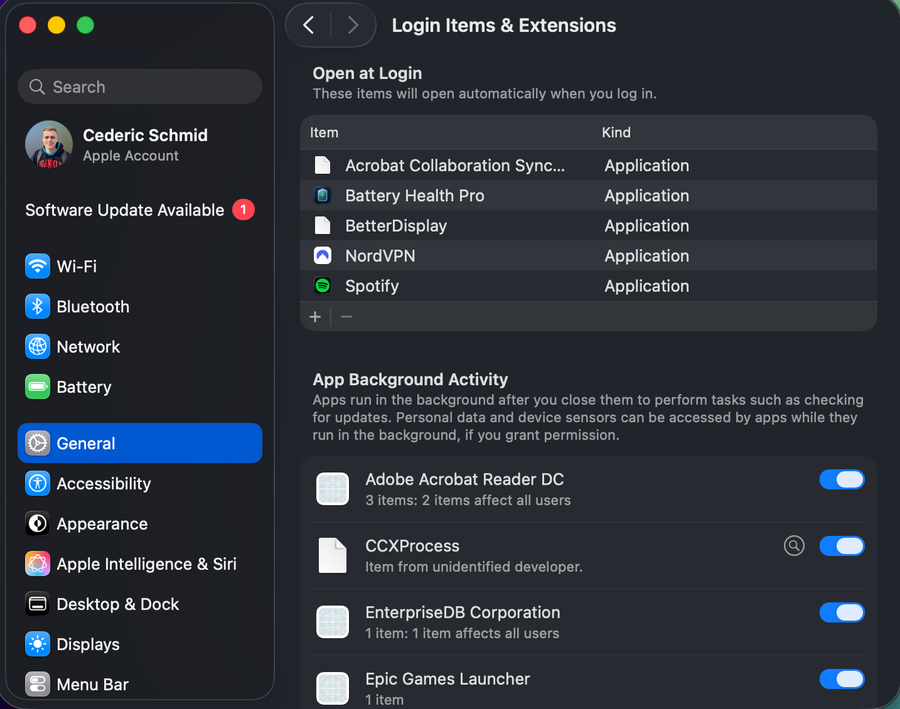Select the NordVPN row text
Viewport: 900px width, 709px height.
coord(380,256)
